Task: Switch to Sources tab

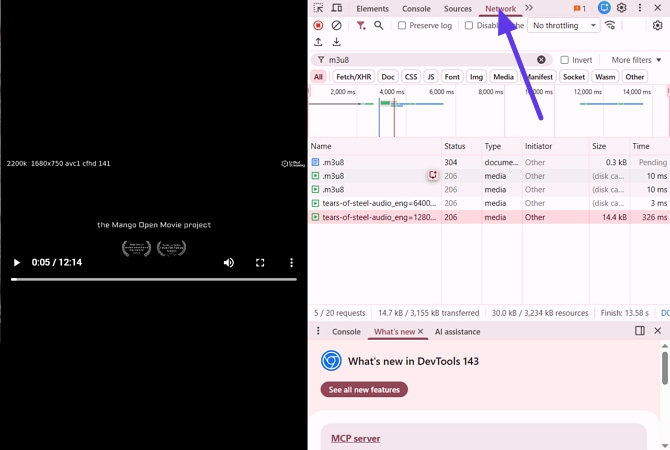Action: pos(458,9)
